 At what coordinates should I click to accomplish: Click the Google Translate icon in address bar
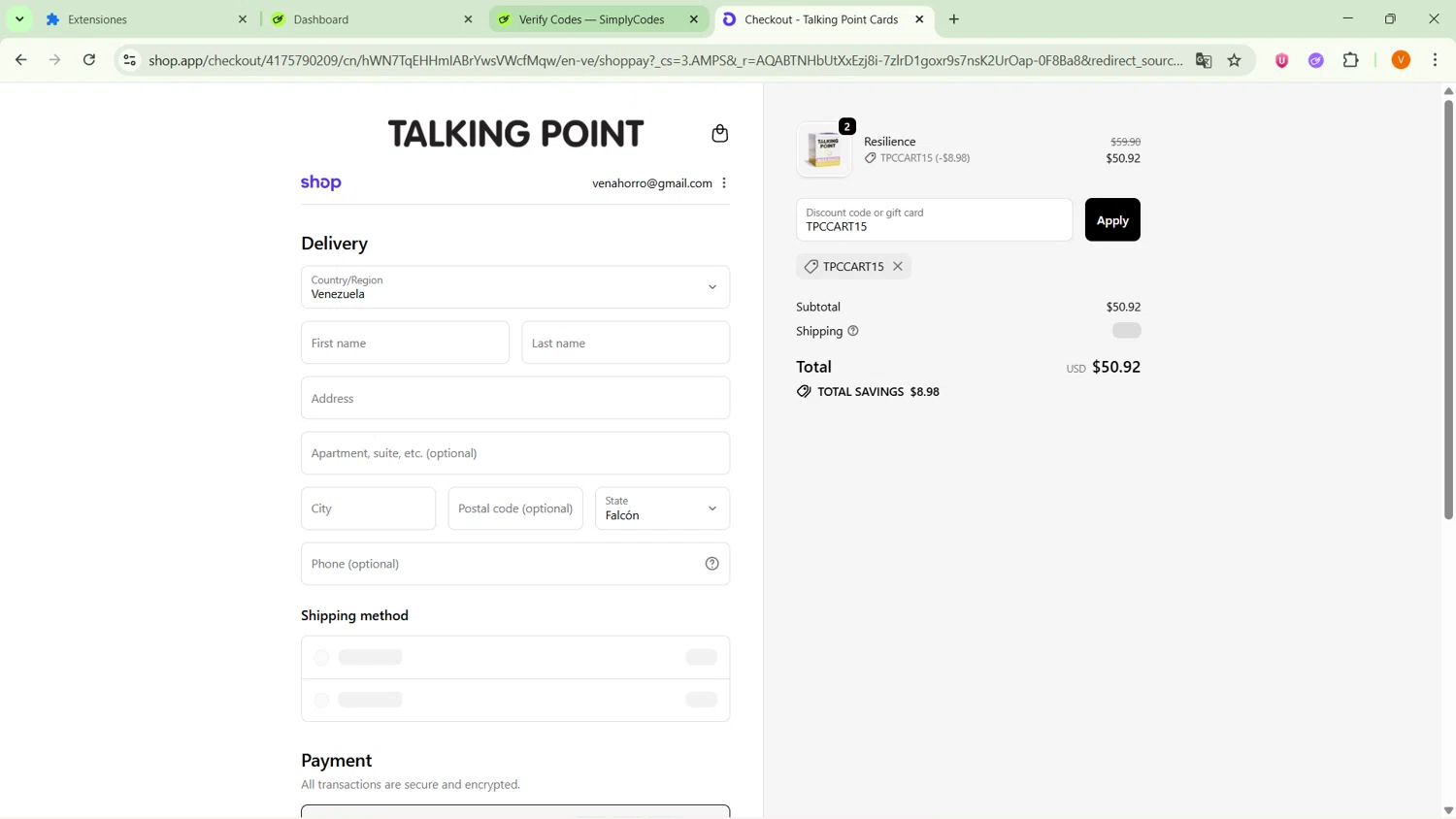pyautogui.click(x=1204, y=60)
